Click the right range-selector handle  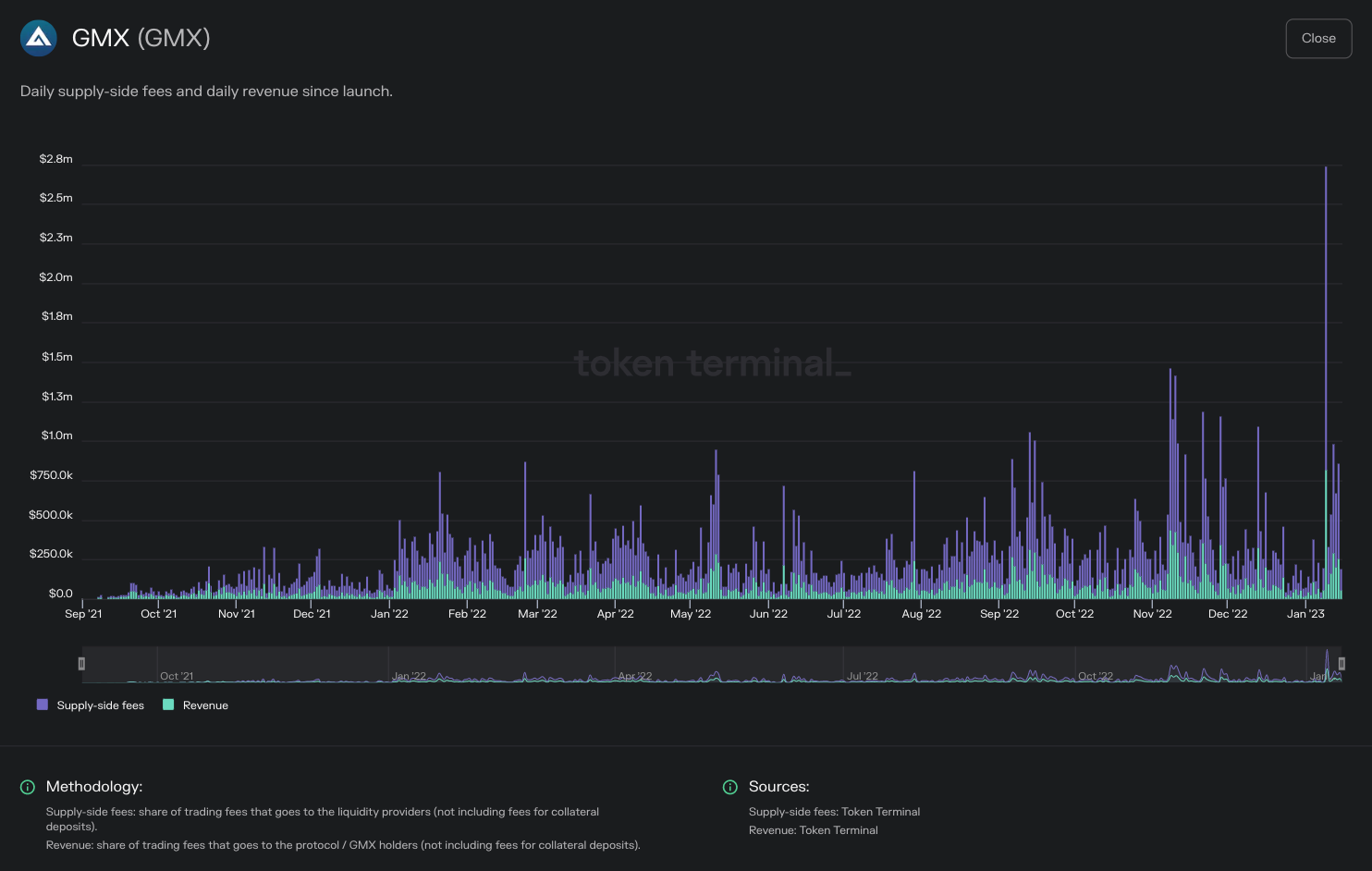(x=1341, y=664)
